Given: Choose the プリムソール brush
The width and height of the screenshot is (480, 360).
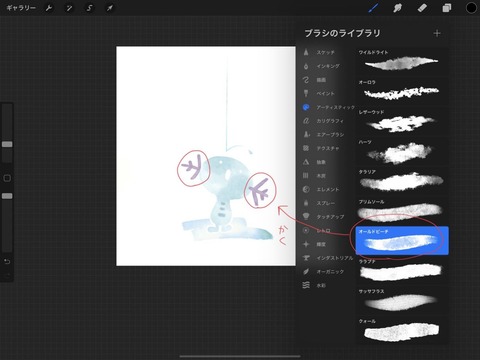Looking at the screenshot, I should [402, 210].
